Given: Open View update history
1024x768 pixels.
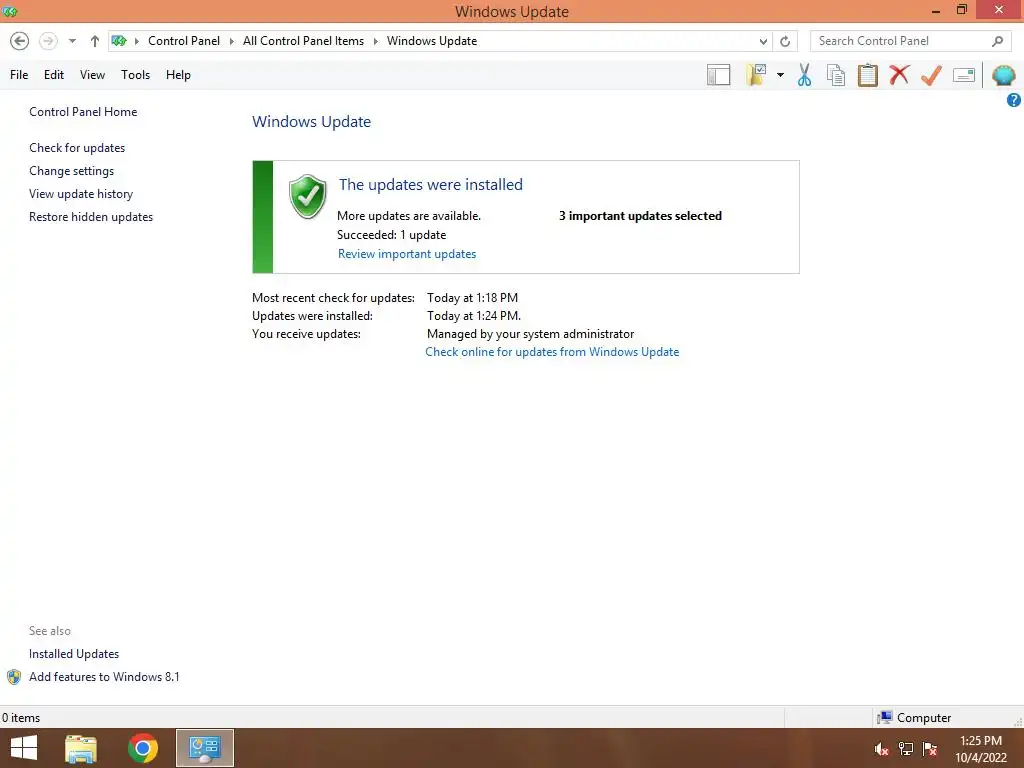Looking at the screenshot, I should tap(81, 194).
